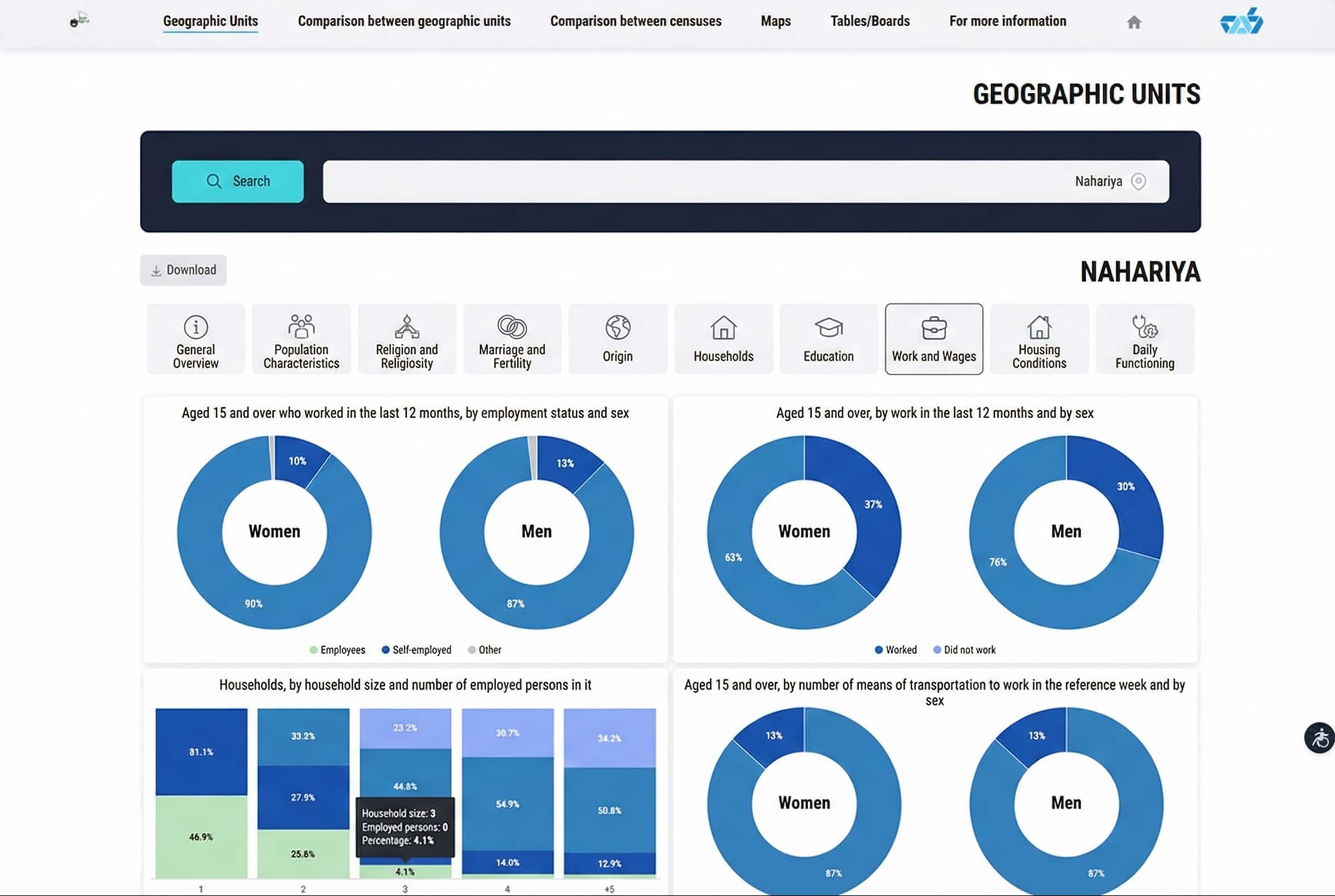
Task: Click the location pin next to Nahariya
Action: pyautogui.click(x=1139, y=181)
